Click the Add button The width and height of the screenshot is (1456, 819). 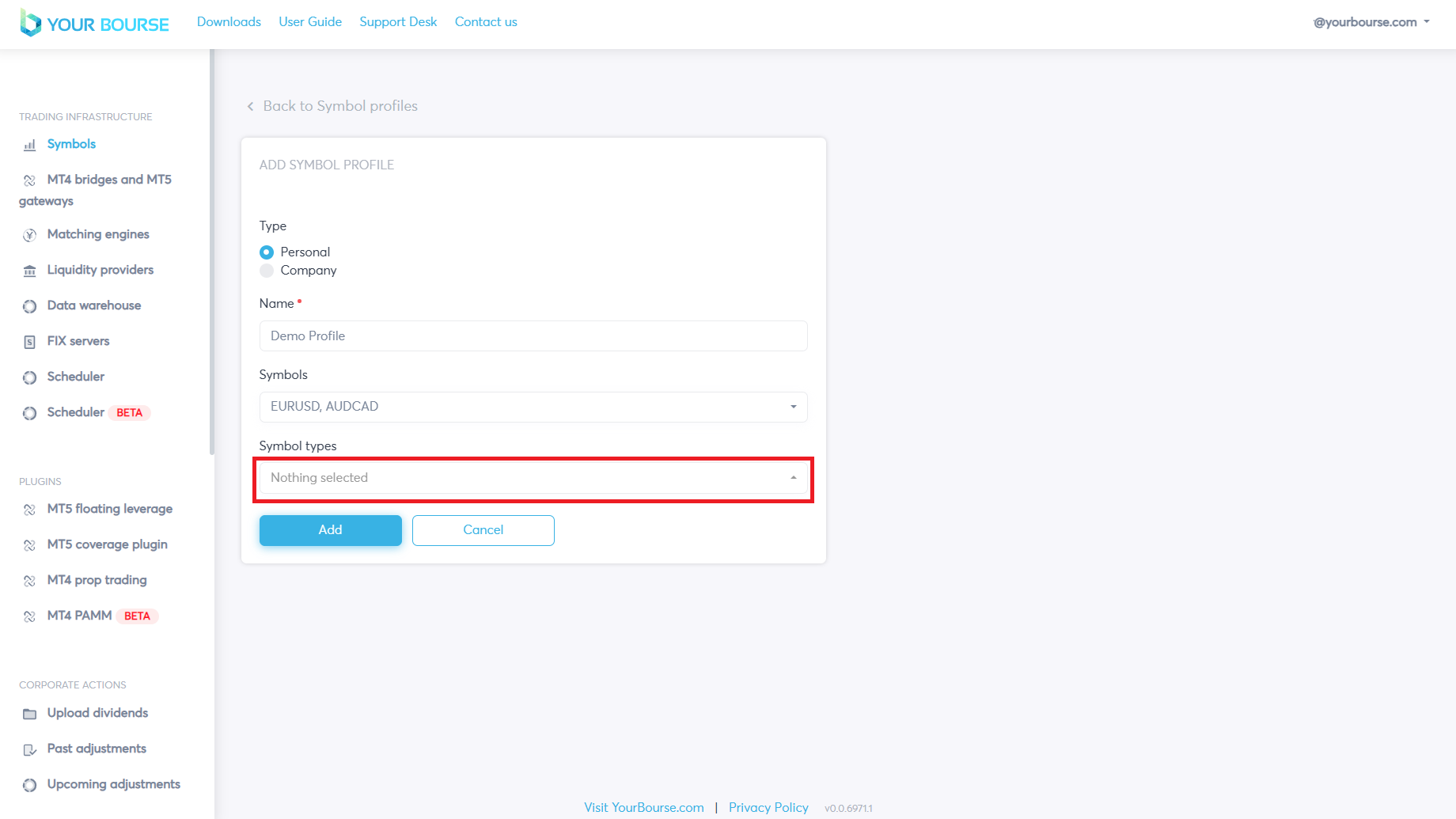[x=331, y=530]
